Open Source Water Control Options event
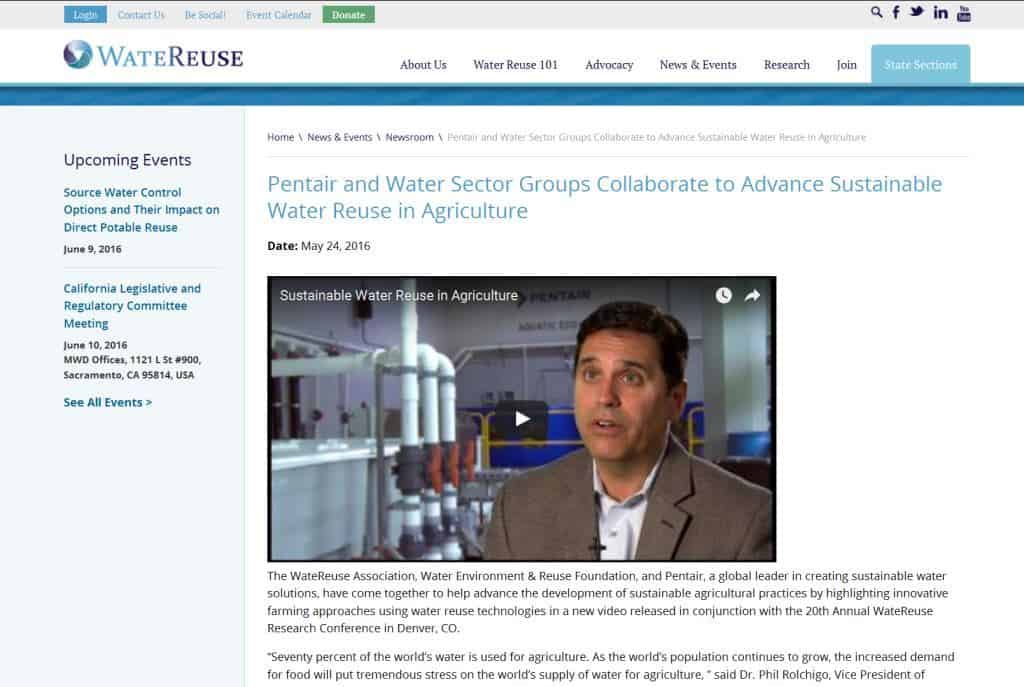 coord(142,210)
